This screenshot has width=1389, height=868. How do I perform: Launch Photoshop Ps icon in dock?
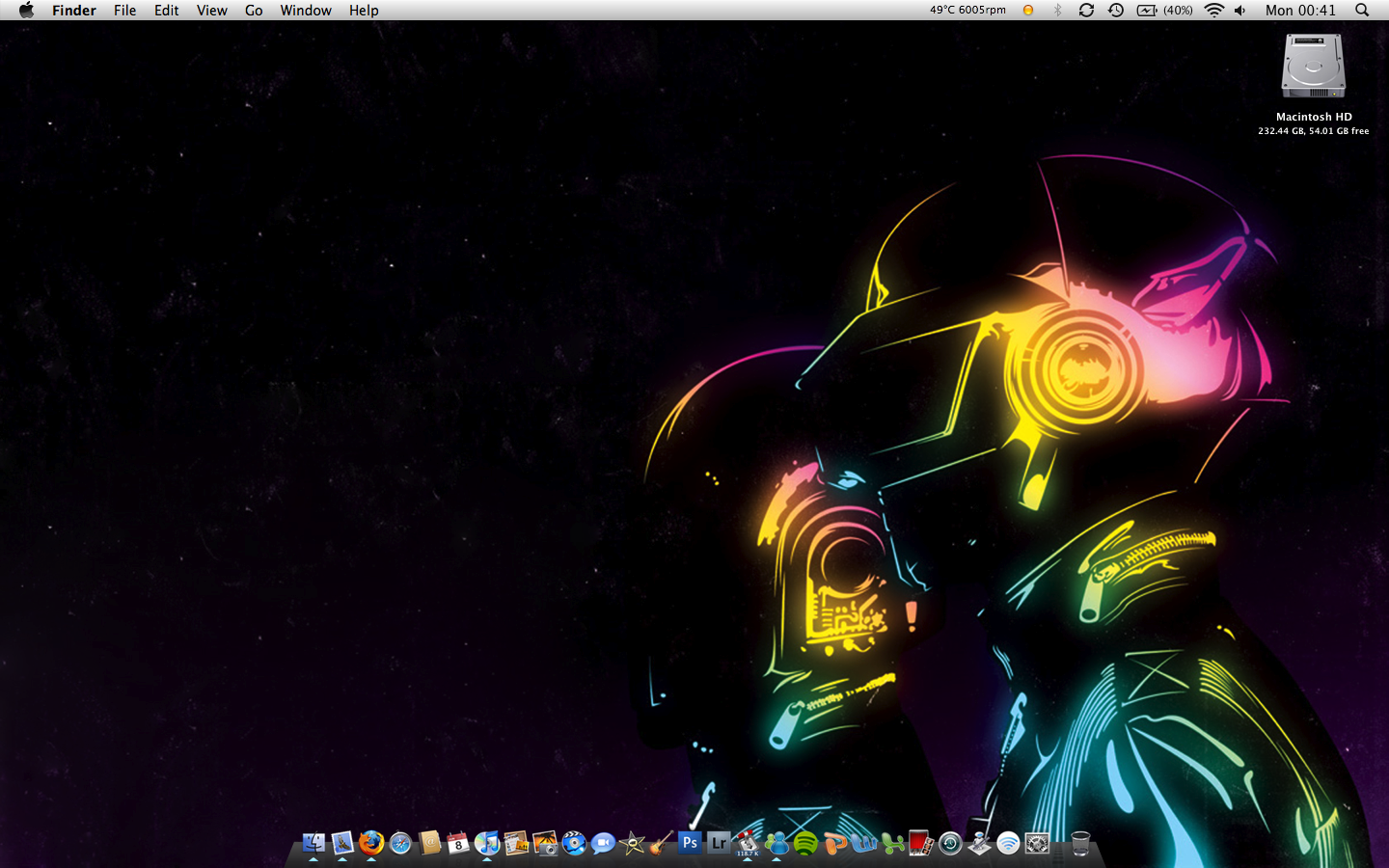(690, 843)
